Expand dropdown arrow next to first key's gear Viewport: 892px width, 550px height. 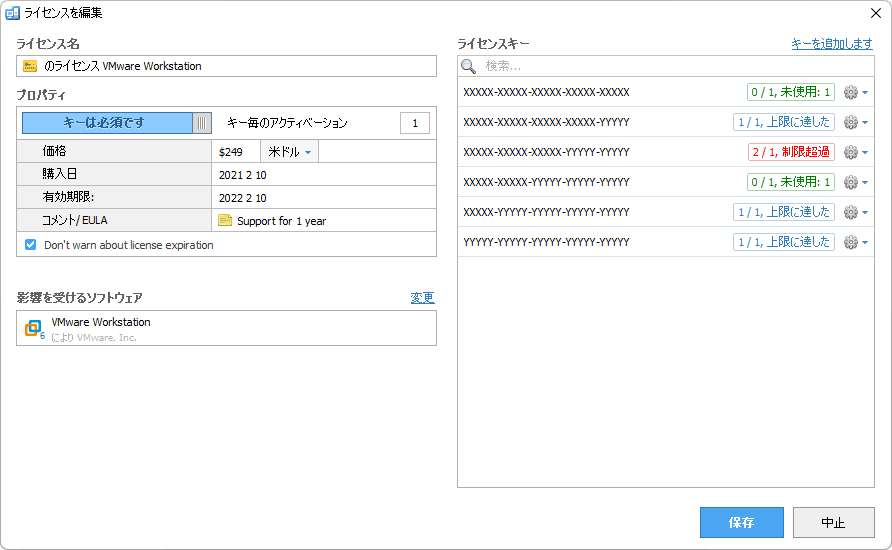click(865, 92)
